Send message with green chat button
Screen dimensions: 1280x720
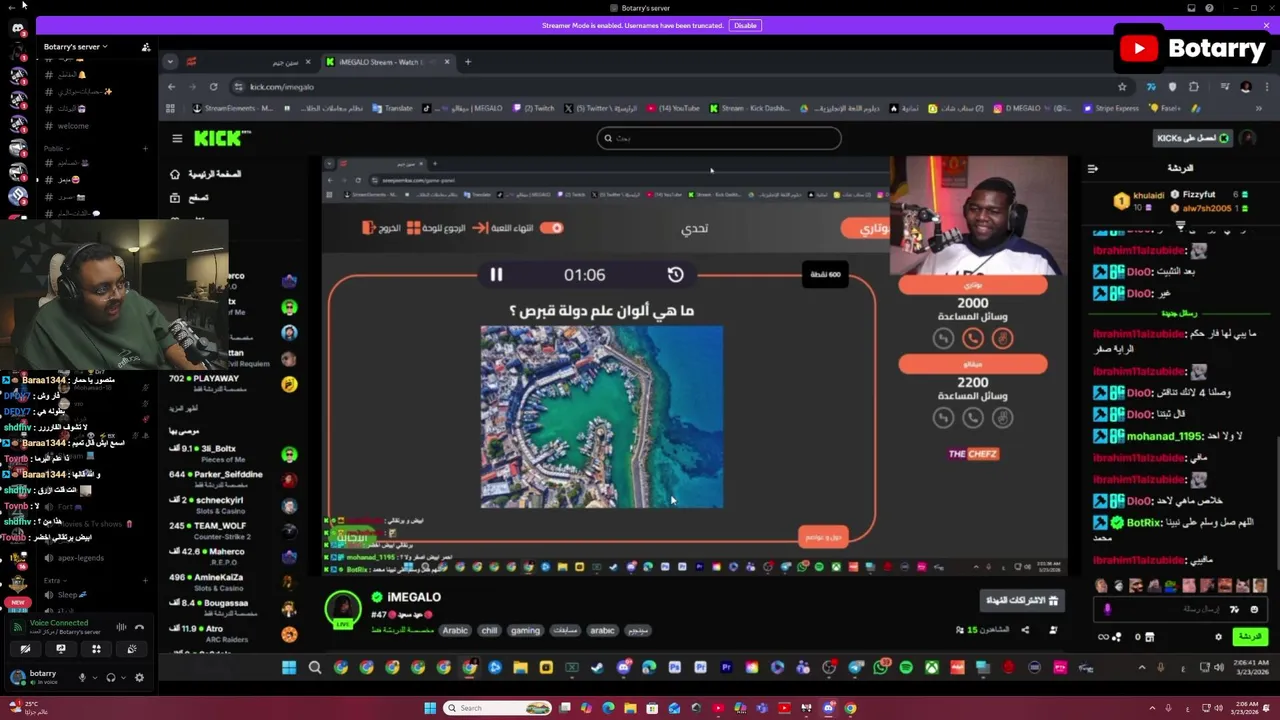(1250, 636)
